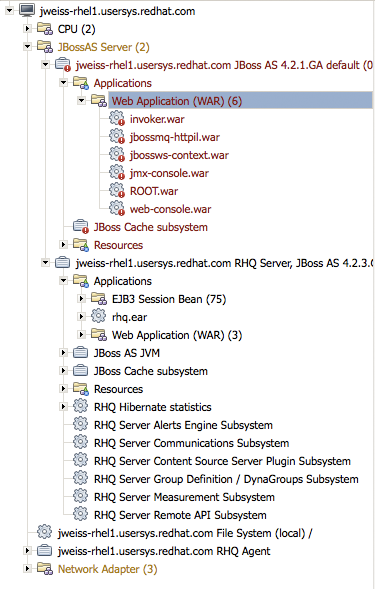Click the RHQ Agent server icon
The image size is (375, 589).
click(44, 551)
